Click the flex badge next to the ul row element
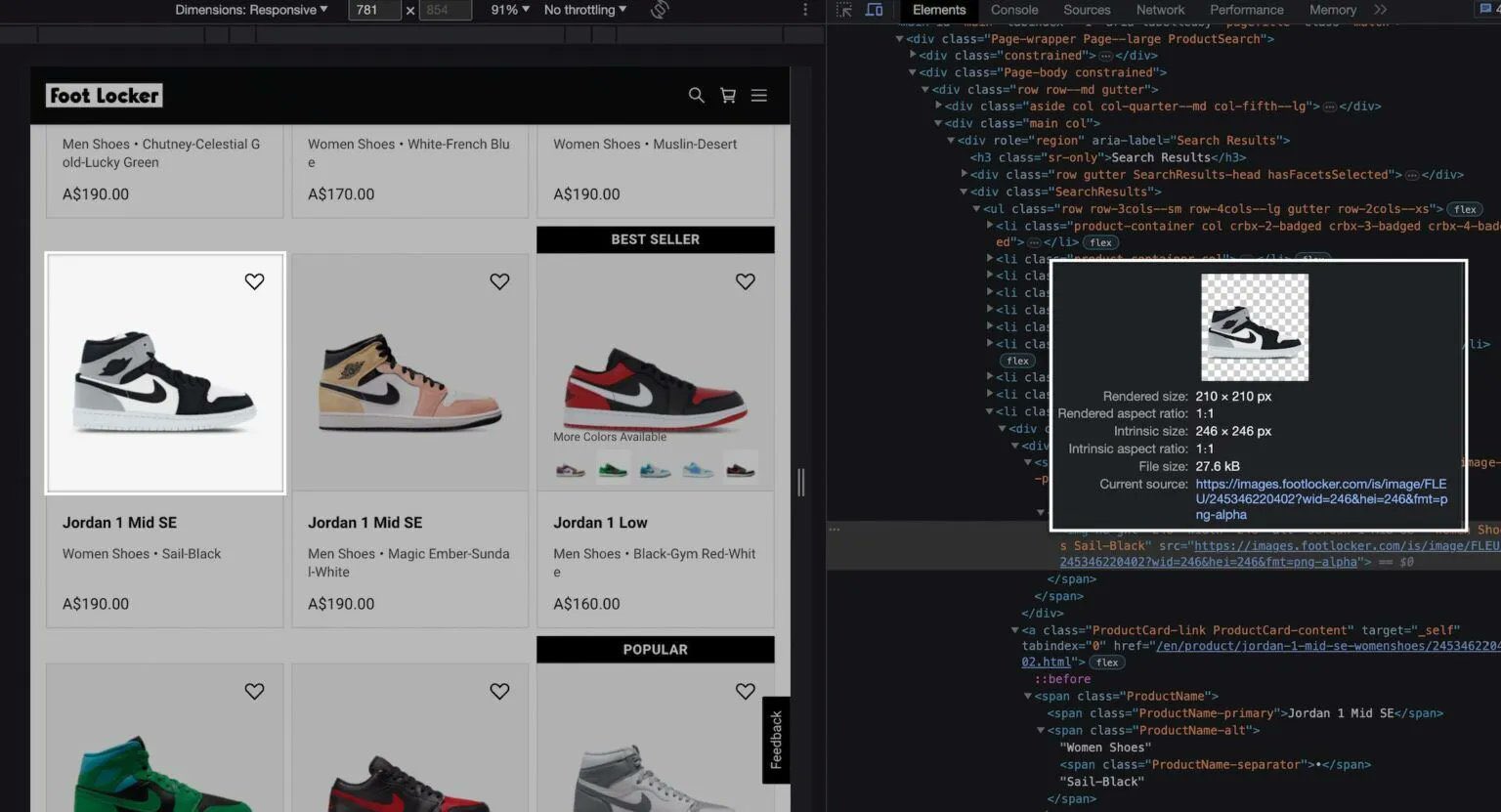This screenshot has width=1501, height=812. point(1465,209)
